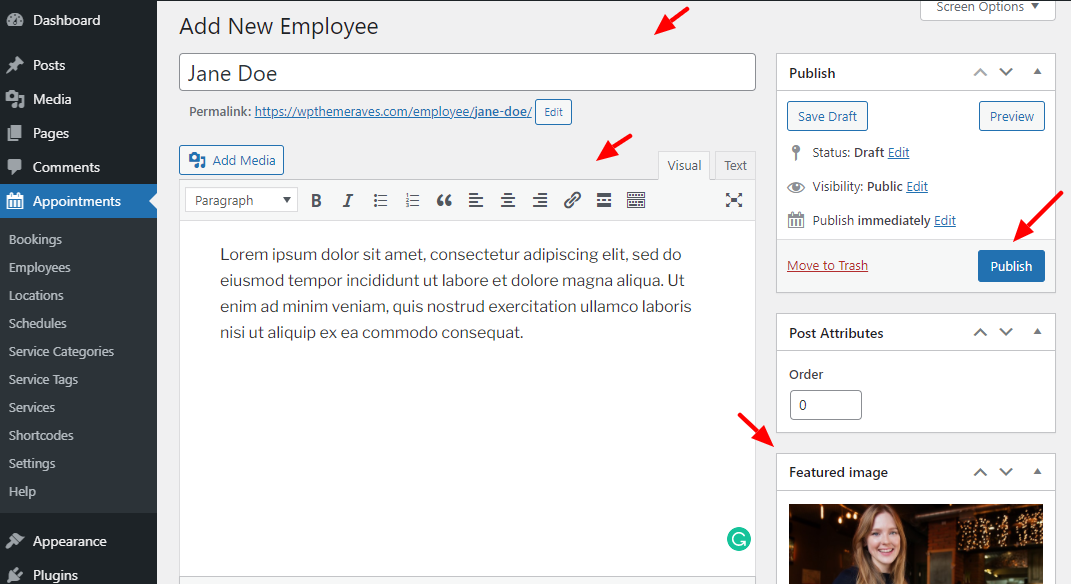Screen dimensions: 1071x584
Task: Click the featured image thumbnail
Action: click(915, 544)
